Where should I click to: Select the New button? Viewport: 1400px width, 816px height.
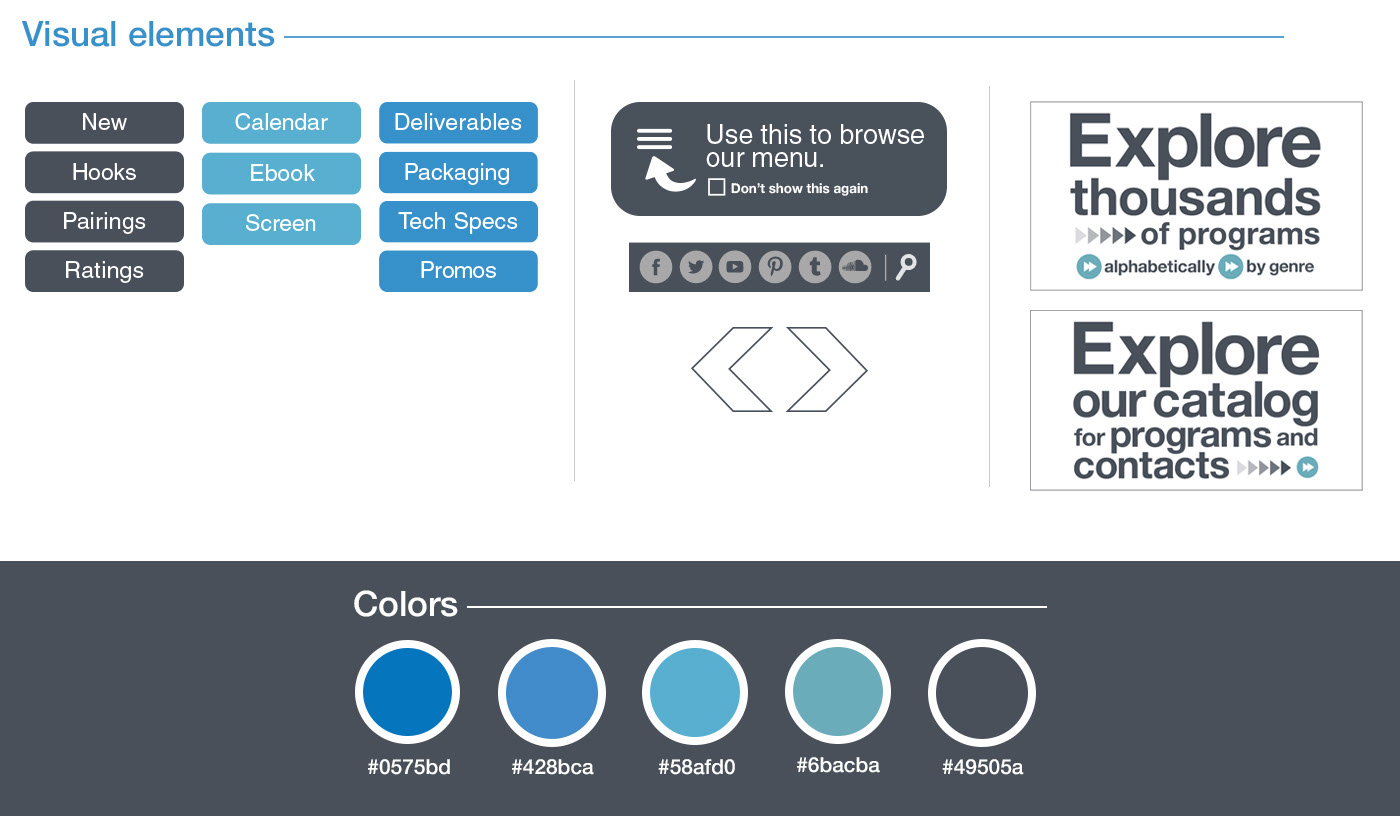click(104, 122)
